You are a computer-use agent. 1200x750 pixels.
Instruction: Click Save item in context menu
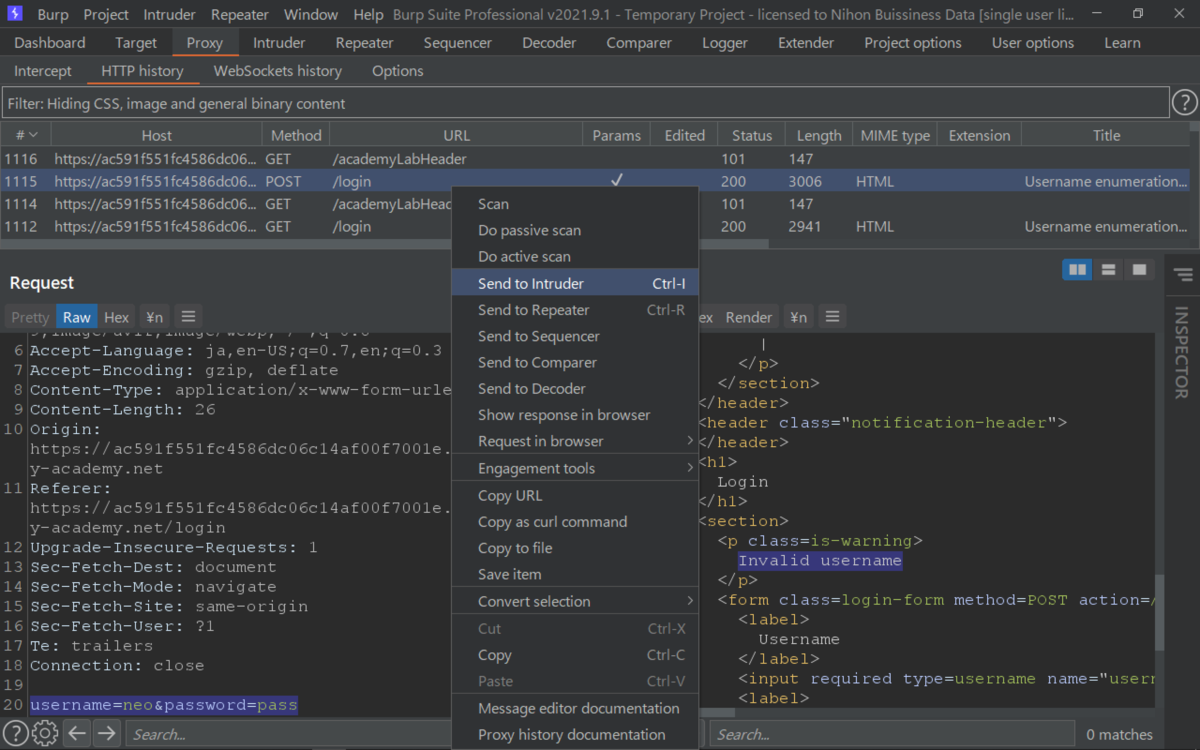(575, 574)
